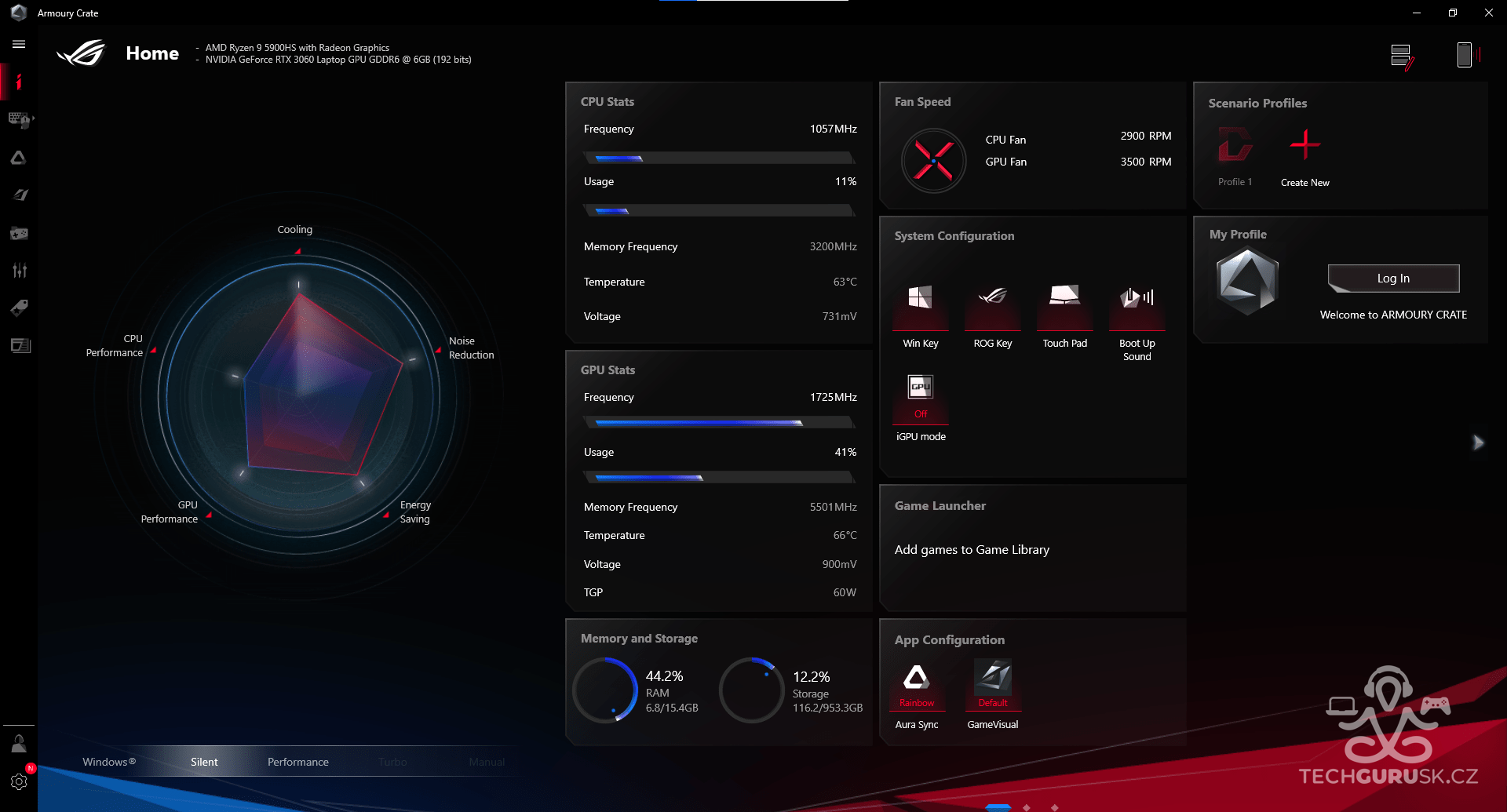The width and height of the screenshot is (1507, 812).
Task: Click the fan speed spinner graphic
Action: (933, 161)
